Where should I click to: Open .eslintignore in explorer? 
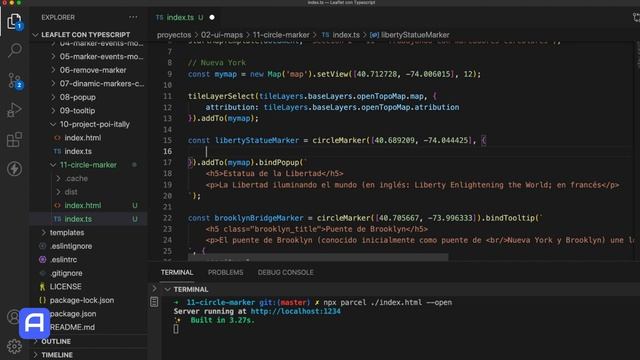(x=71, y=246)
